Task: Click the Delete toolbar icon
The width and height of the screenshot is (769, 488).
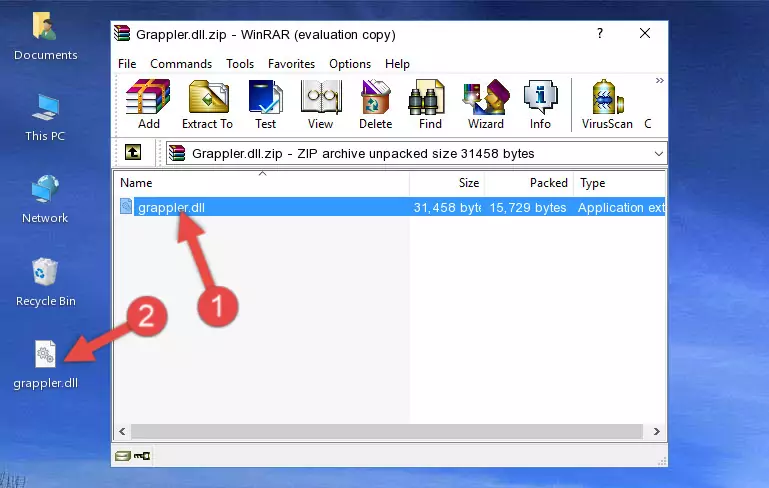Action: (x=375, y=104)
